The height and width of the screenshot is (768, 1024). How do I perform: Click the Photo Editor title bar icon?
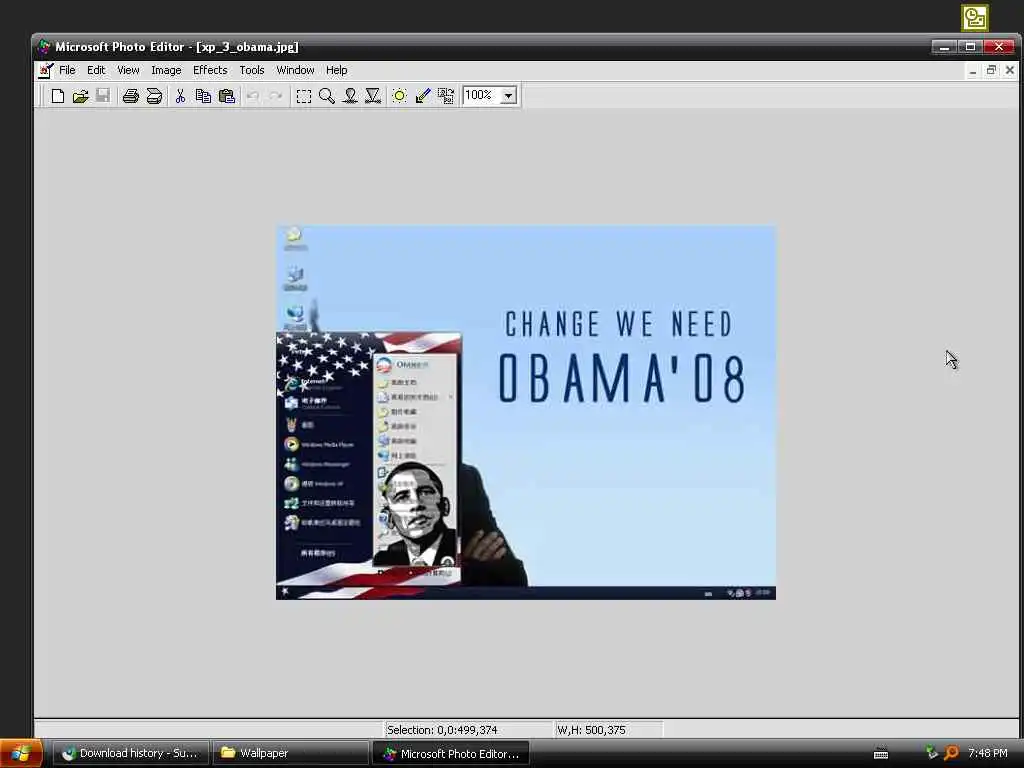point(44,47)
